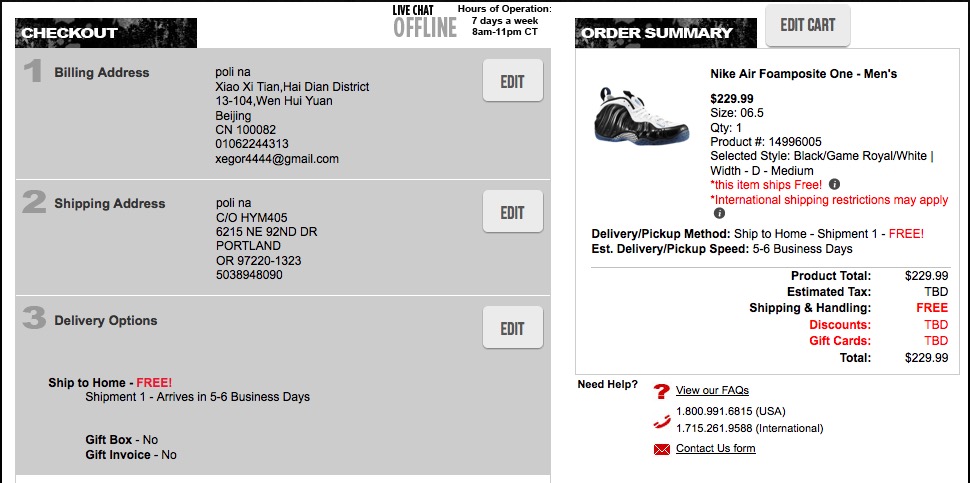
Task: Click the red question mark FAQ icon
Action: pyautogui.click(x=661, y=391)
